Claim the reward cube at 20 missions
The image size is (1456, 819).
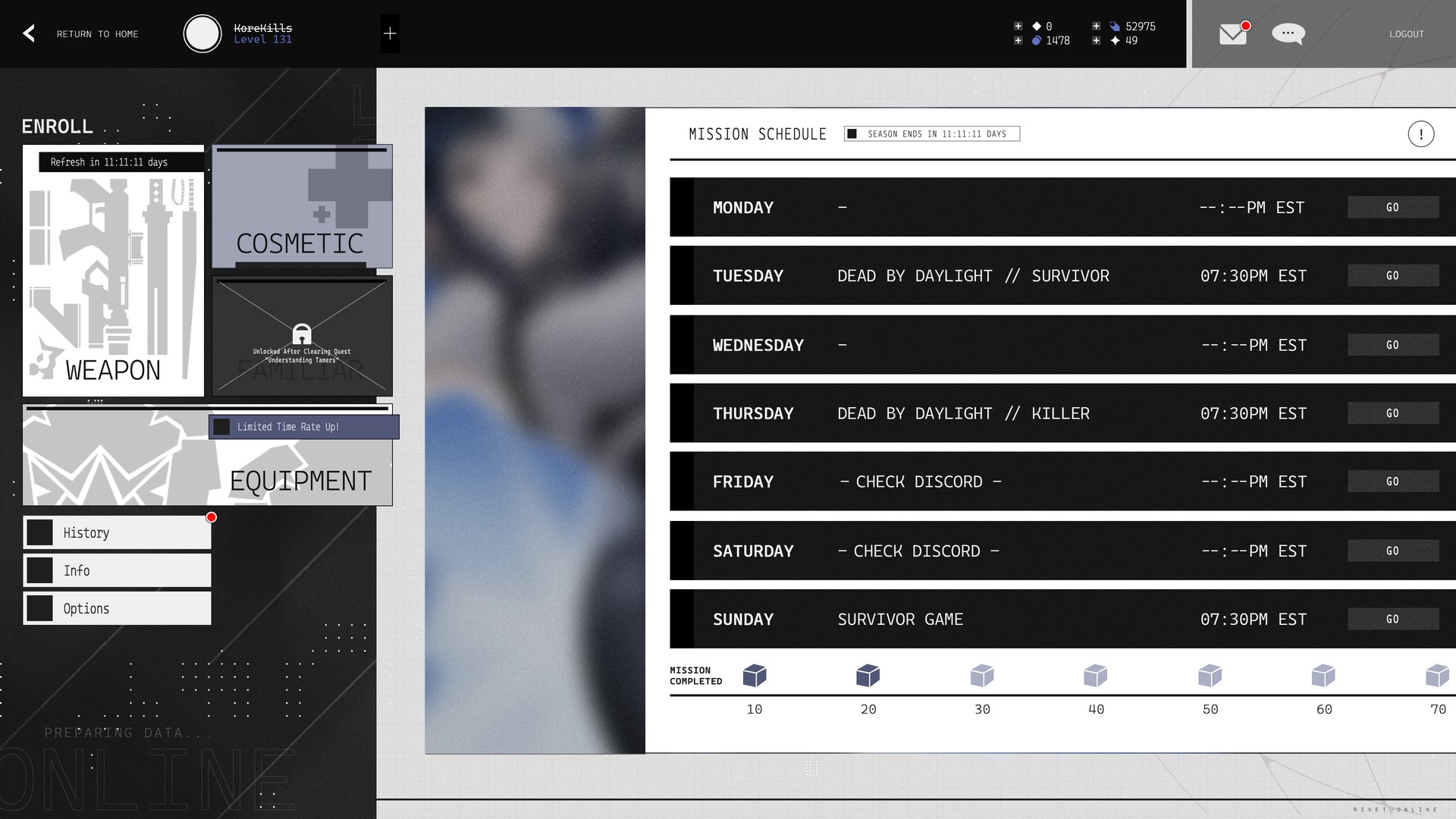pyautogui.click(x=868, y=675)
